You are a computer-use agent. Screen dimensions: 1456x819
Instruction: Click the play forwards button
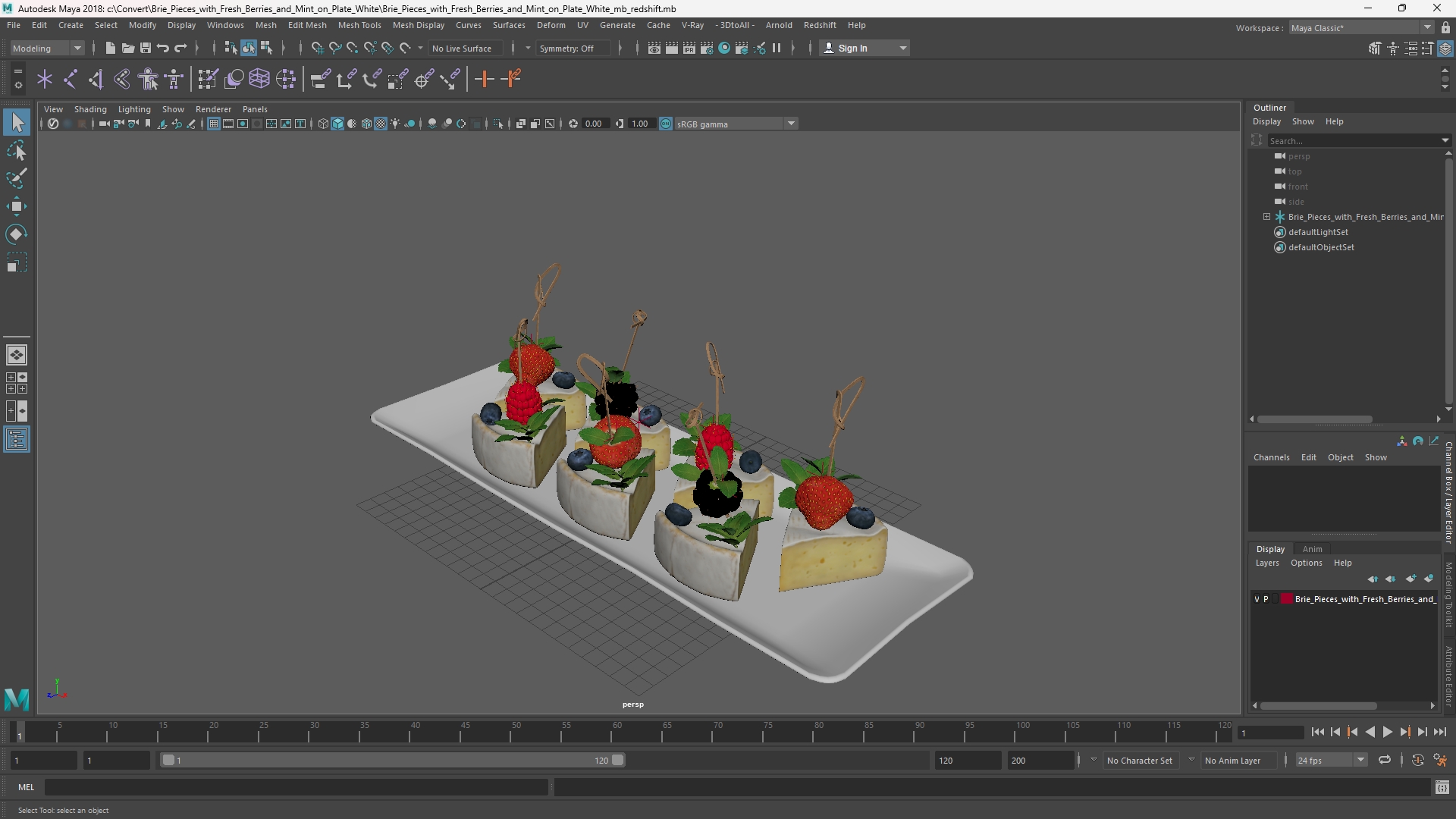click(x=1387, y=732)
